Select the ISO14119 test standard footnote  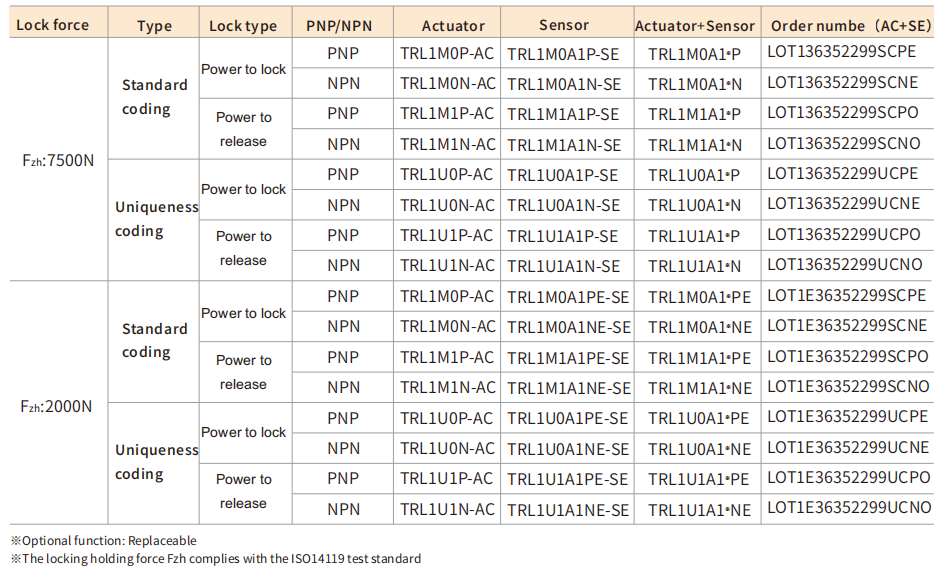(215, 559)
